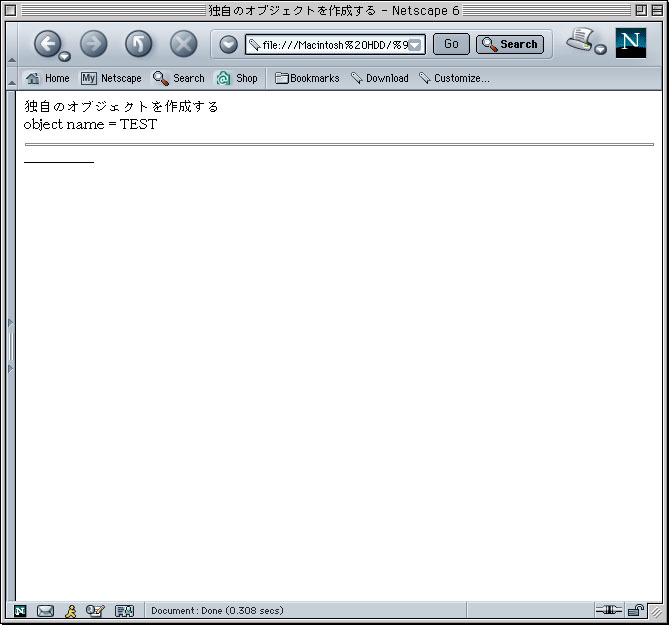Toggle the online/offline connection icon
669x625 pixels.
[x=608, y=610]
